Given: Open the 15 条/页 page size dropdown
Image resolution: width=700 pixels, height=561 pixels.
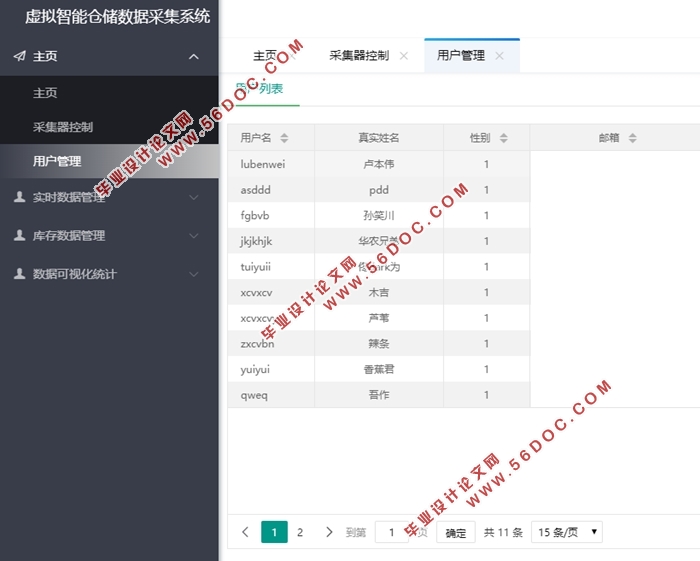Looking at the screenshot, I should (x=566, y=532).
